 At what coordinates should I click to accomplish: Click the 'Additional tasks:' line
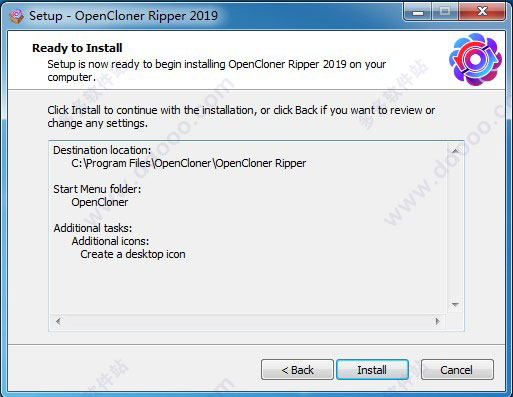pos(93,228)
